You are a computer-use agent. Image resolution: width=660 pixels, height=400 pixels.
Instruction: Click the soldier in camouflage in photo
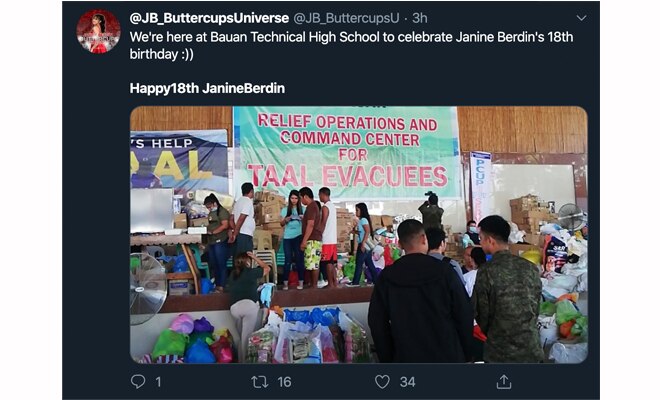507,291
